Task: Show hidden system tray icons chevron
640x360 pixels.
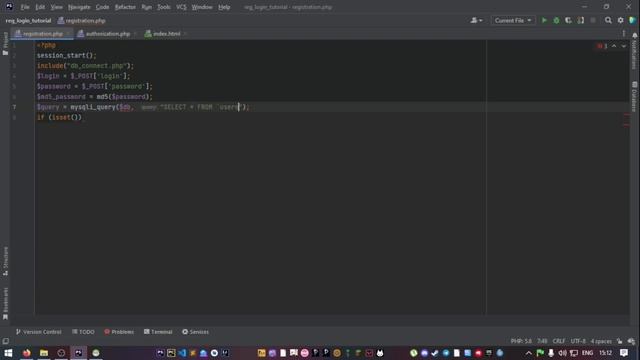Action: [529, 353]
